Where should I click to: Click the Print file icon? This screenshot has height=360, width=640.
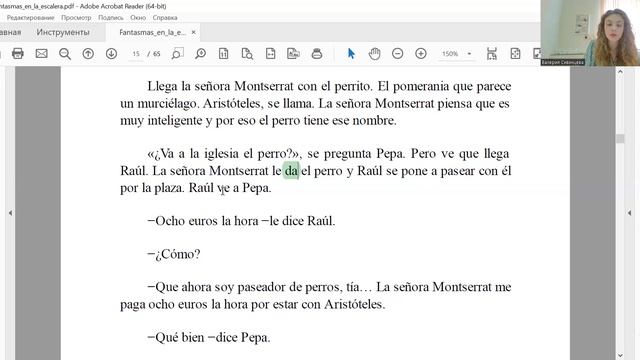[18, 53]
